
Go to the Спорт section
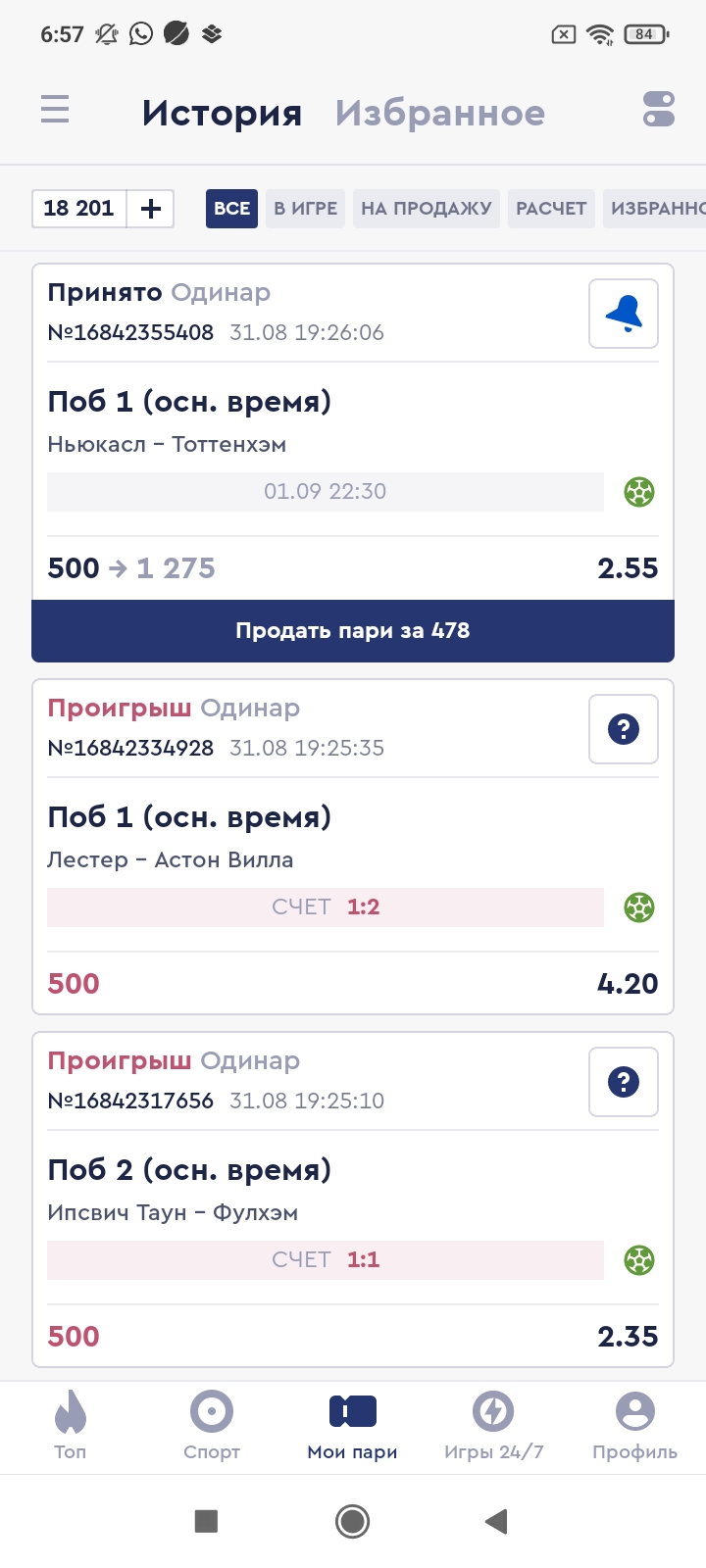pos(212,1426)
